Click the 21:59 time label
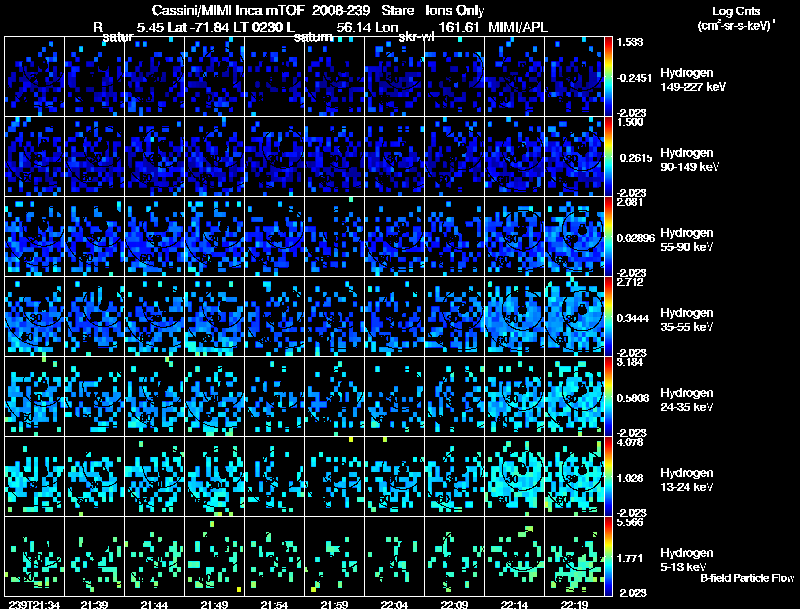 coord(335,605)
